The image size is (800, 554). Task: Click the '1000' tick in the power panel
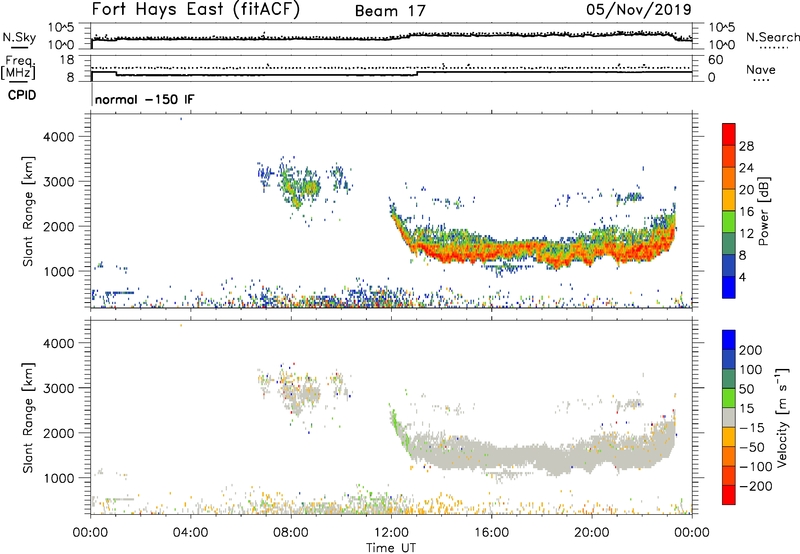(59, 271)
